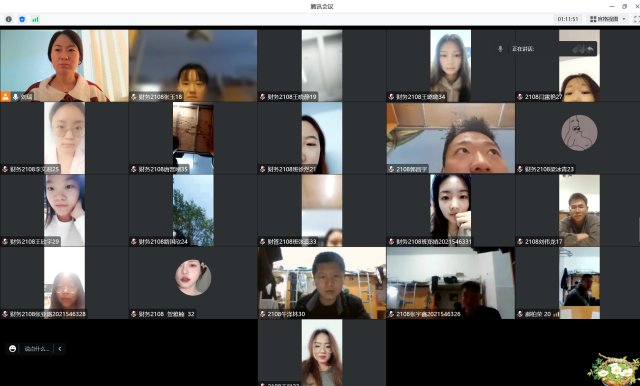The height and width of the screenshot is (386, 640).
Task: Select the cartoon avatar of participant 23
Action: (x=579, y=133)
